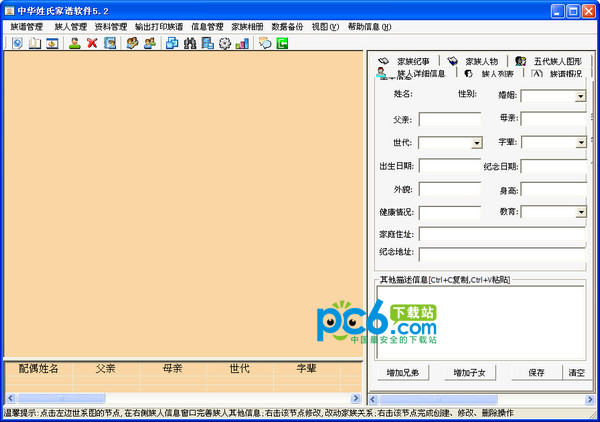Switch to the 族人列表 tab
The image size is (600, 422).
490,73
